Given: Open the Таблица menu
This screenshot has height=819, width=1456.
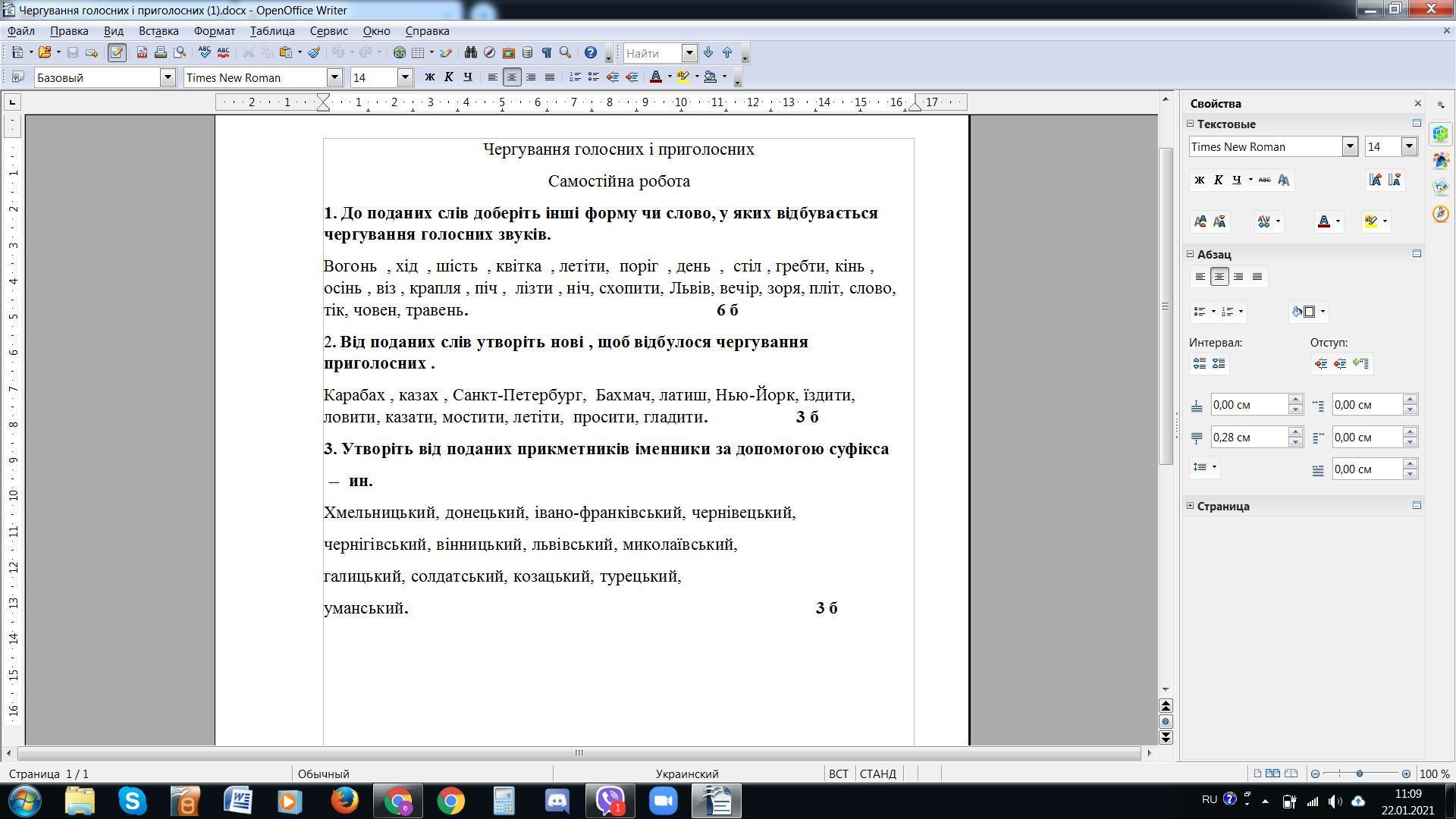Looking at the screenshot, I should pos(271,31).
